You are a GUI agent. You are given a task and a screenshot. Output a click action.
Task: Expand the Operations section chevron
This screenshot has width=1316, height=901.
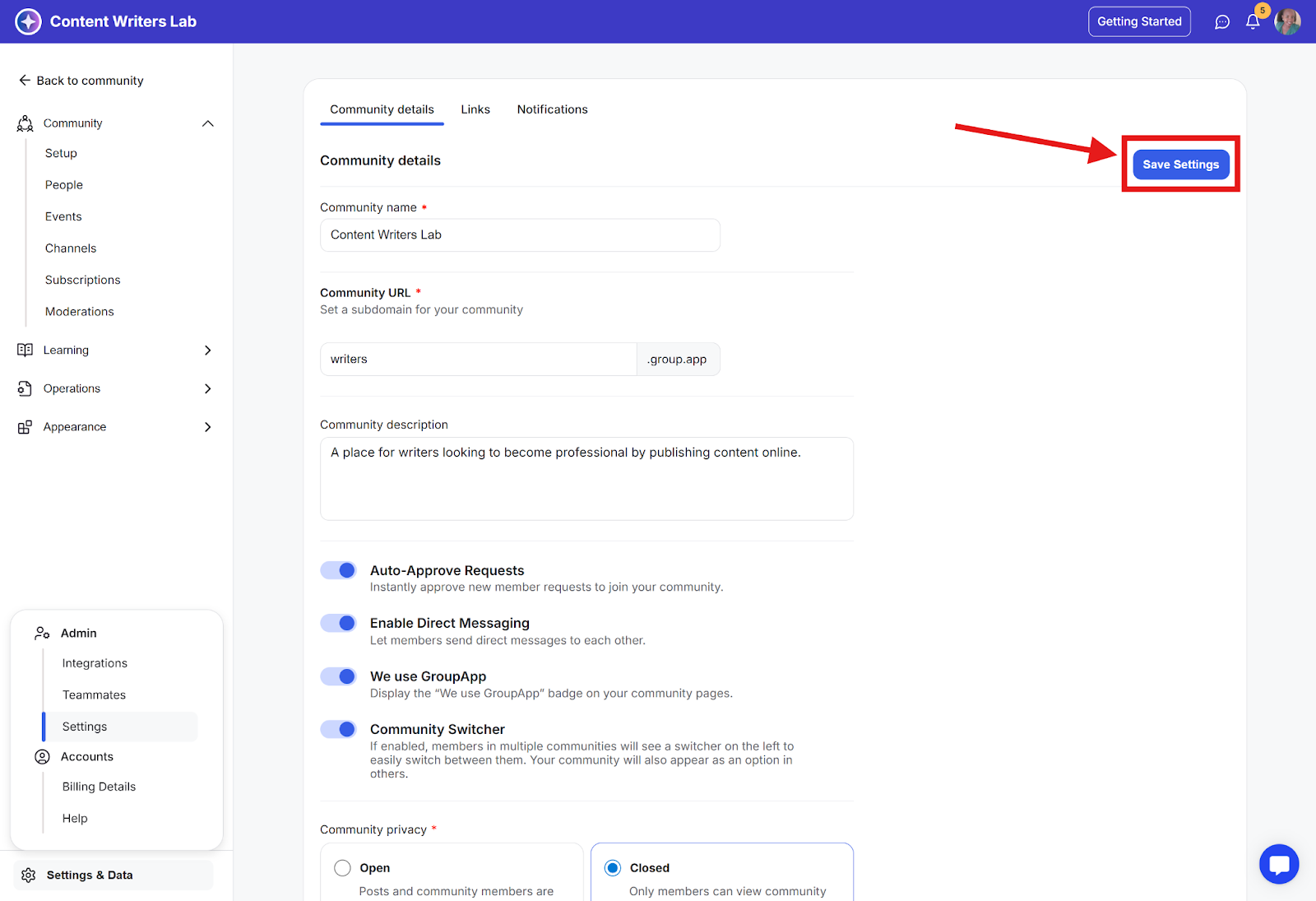208,388
